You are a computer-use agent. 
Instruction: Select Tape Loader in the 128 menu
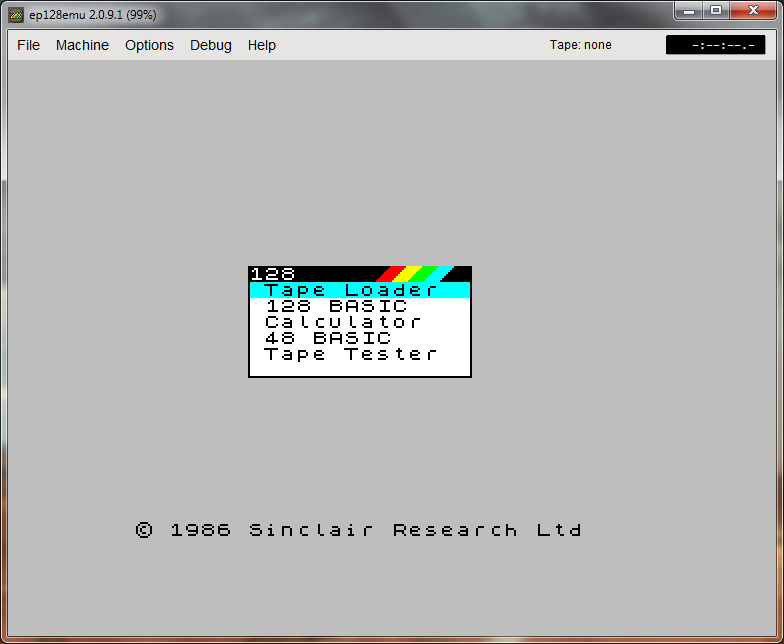pos(360,290)
